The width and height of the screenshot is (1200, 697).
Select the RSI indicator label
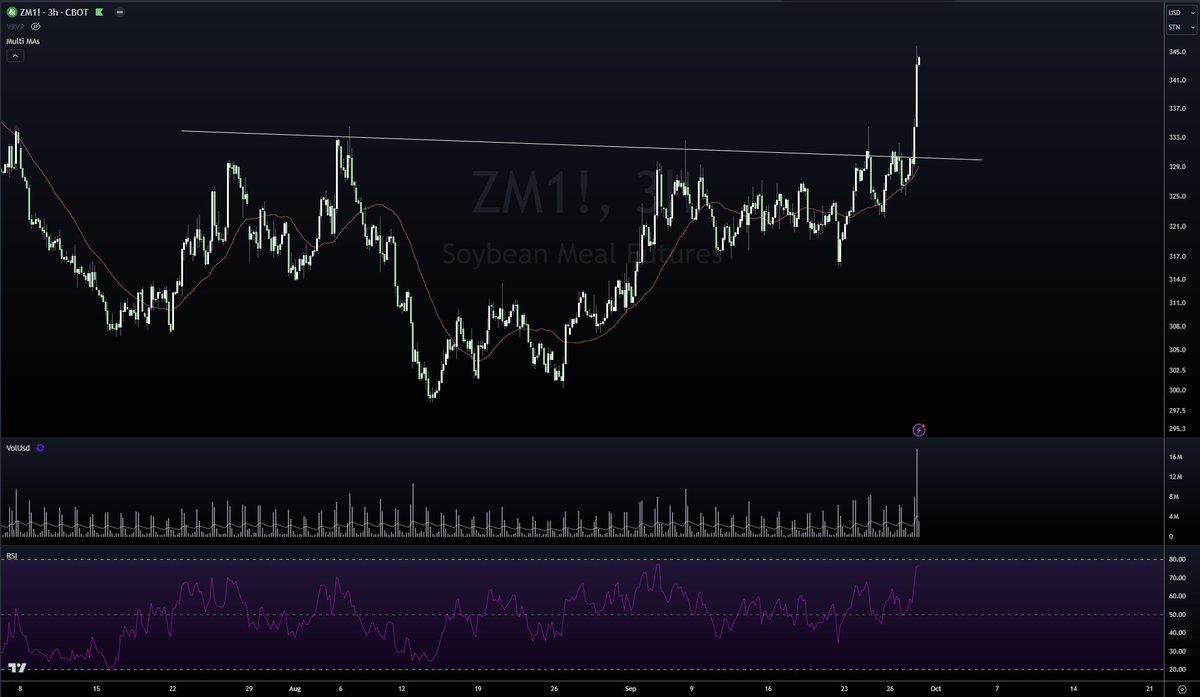tap(12, 556)
